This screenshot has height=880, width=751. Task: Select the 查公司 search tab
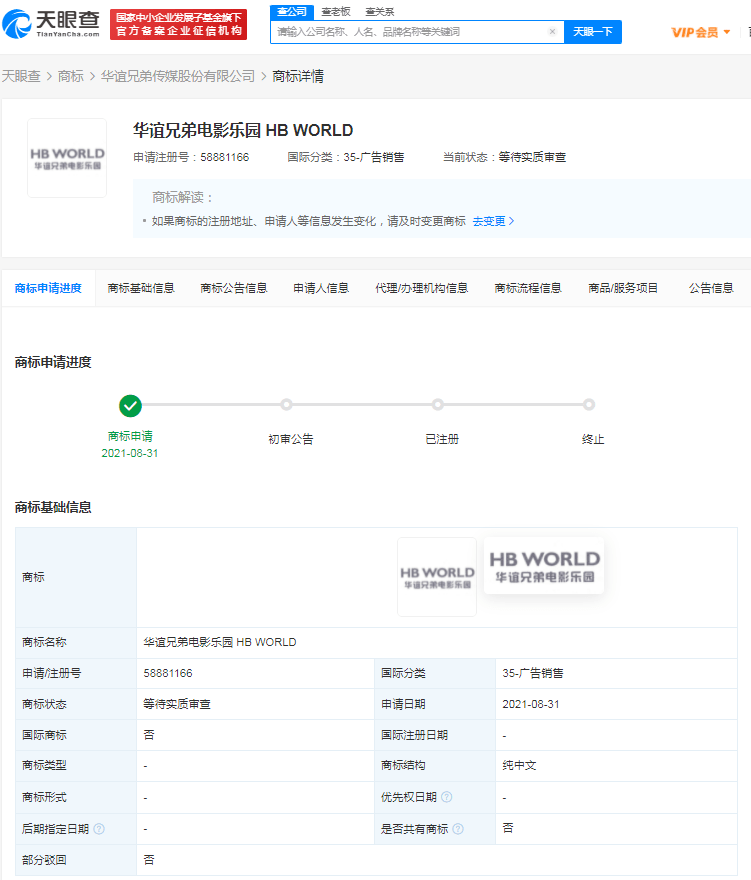[x=292, y=12]
